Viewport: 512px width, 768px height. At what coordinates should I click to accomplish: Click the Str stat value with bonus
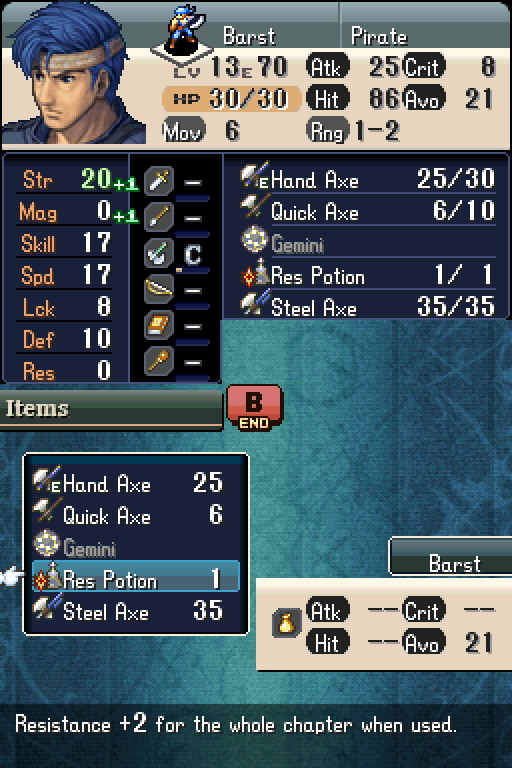(x=109, y=179)
